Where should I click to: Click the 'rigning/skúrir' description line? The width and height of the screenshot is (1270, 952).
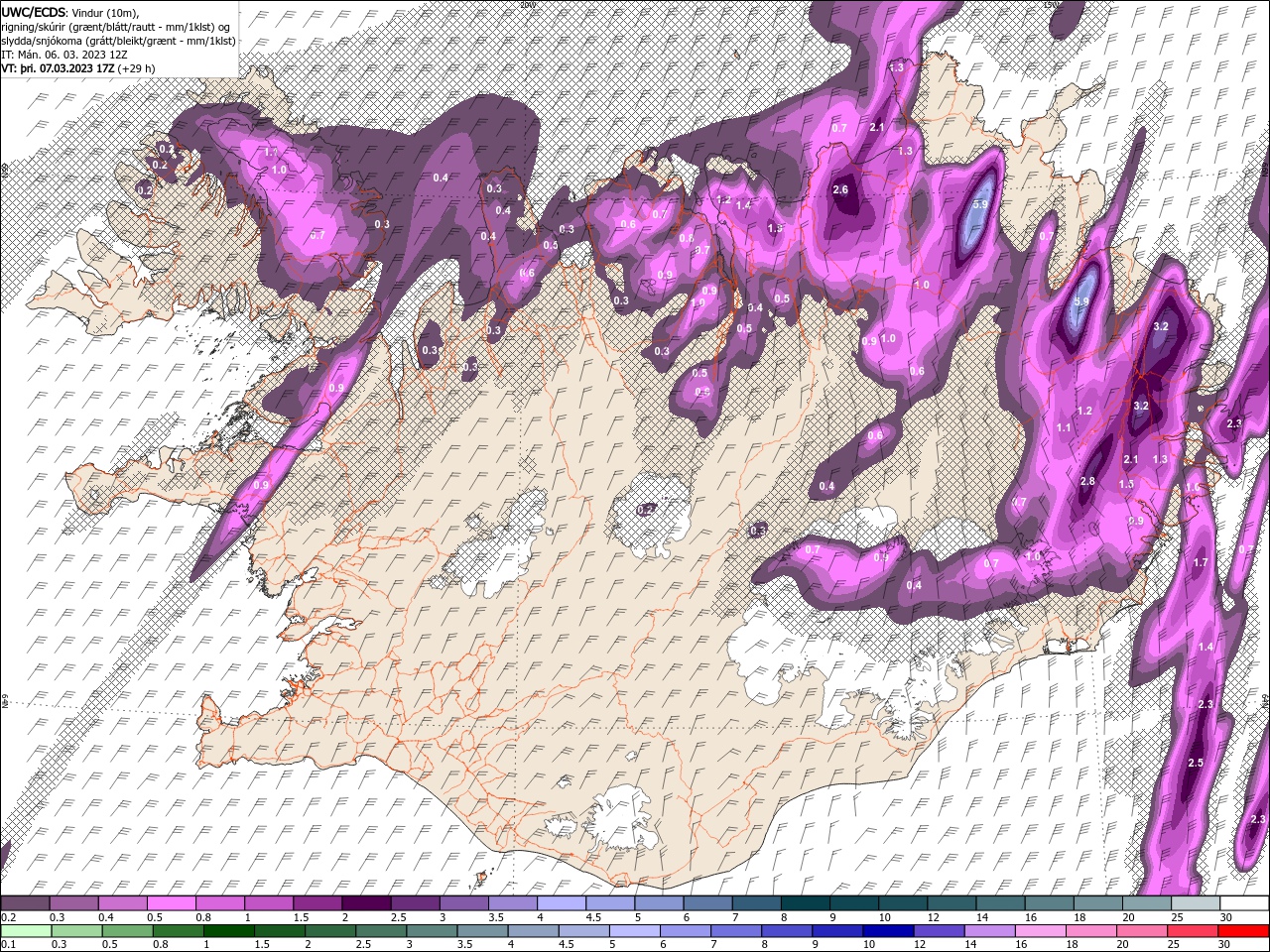point(117,26)
